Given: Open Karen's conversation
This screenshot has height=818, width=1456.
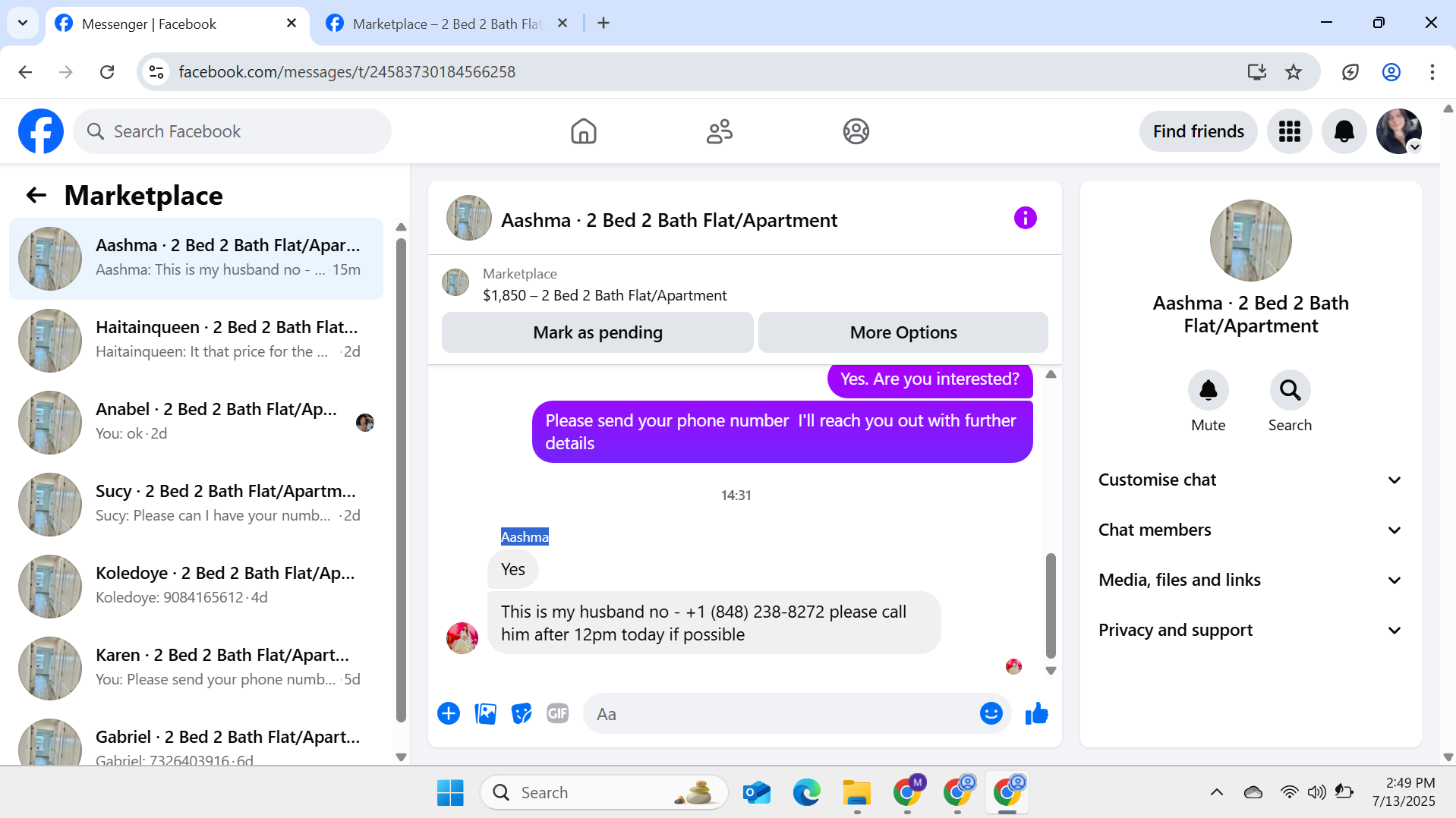Looking at the screenshot, I should coord(196,668).
